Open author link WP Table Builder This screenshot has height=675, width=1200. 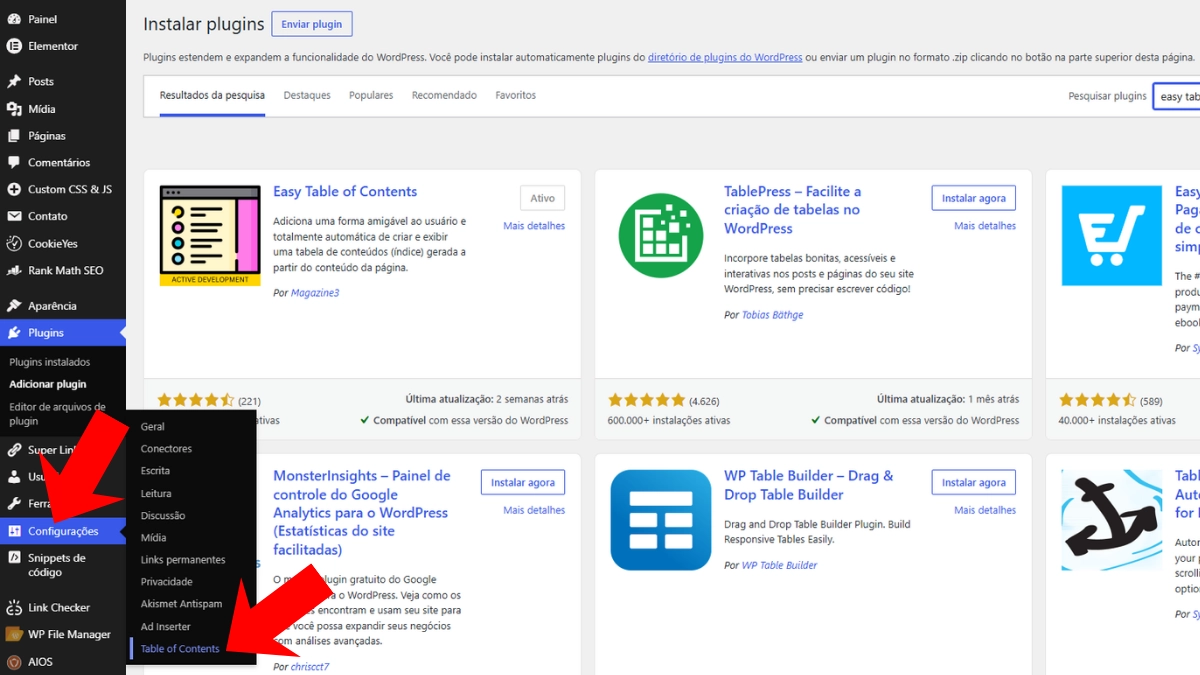pyautogui.click(x=779, y=565)
